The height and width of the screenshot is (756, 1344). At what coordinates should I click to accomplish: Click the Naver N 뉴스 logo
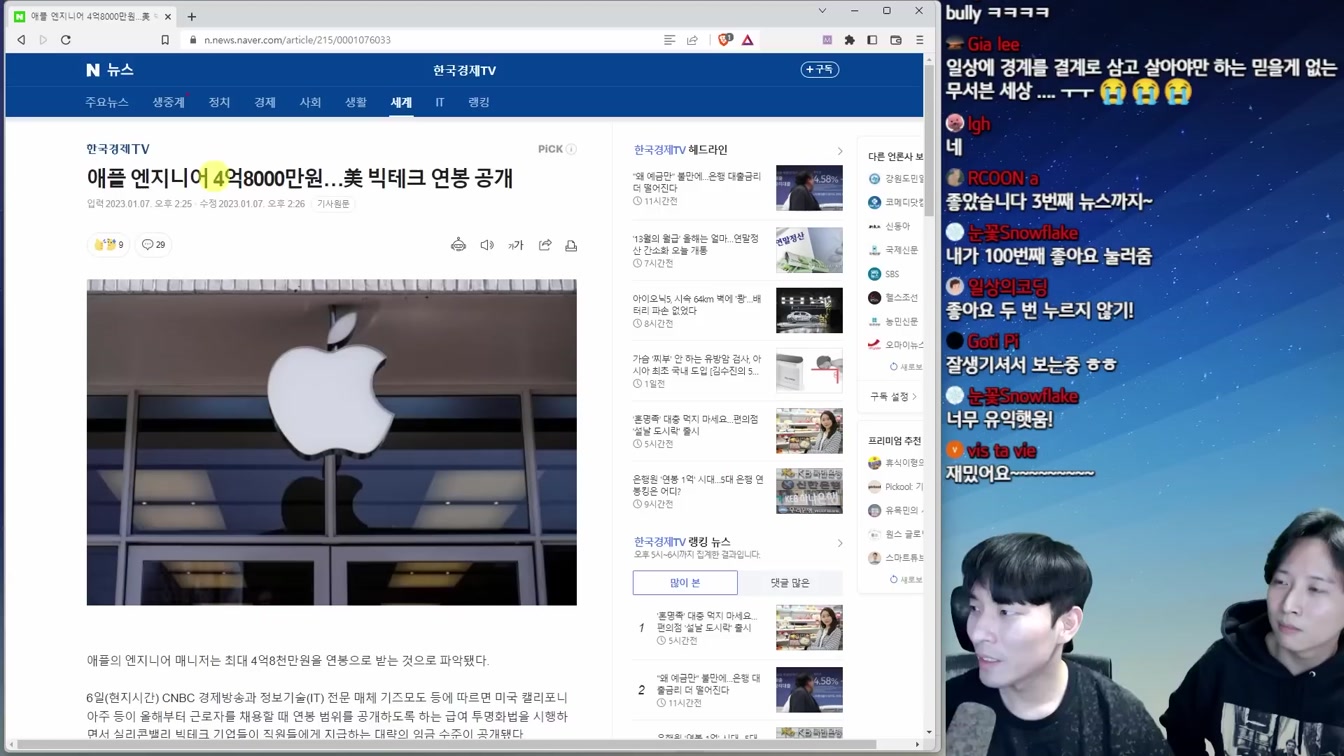(x=110, y=70)
